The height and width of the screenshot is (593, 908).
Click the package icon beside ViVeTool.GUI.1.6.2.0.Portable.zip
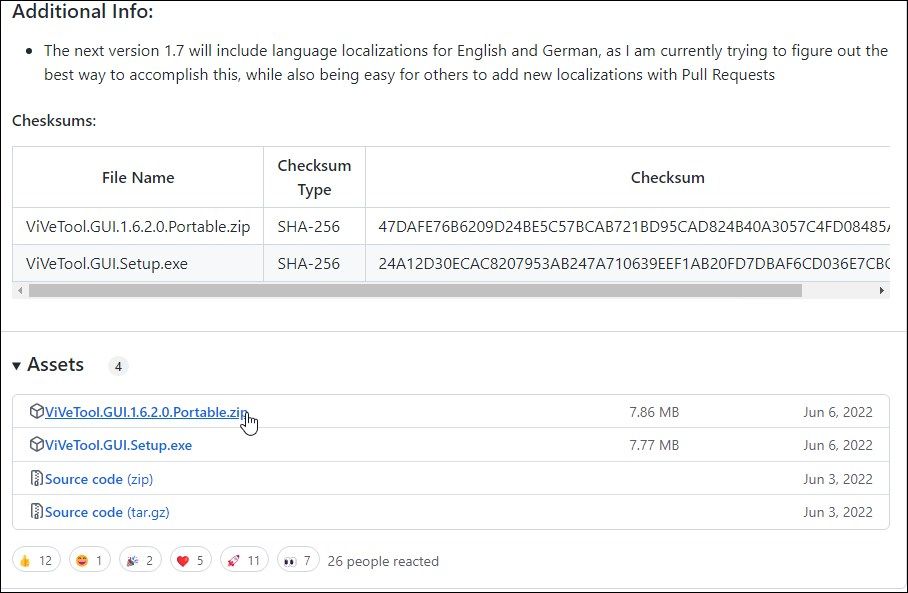[38, 411]
